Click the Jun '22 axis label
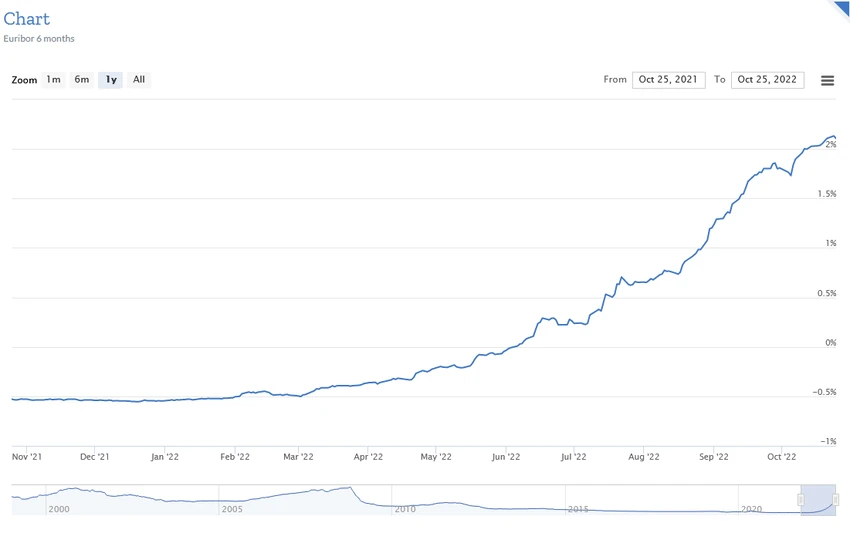Image resolution: width=850 pixels, height=533 pixels. [x=506, y=457]
